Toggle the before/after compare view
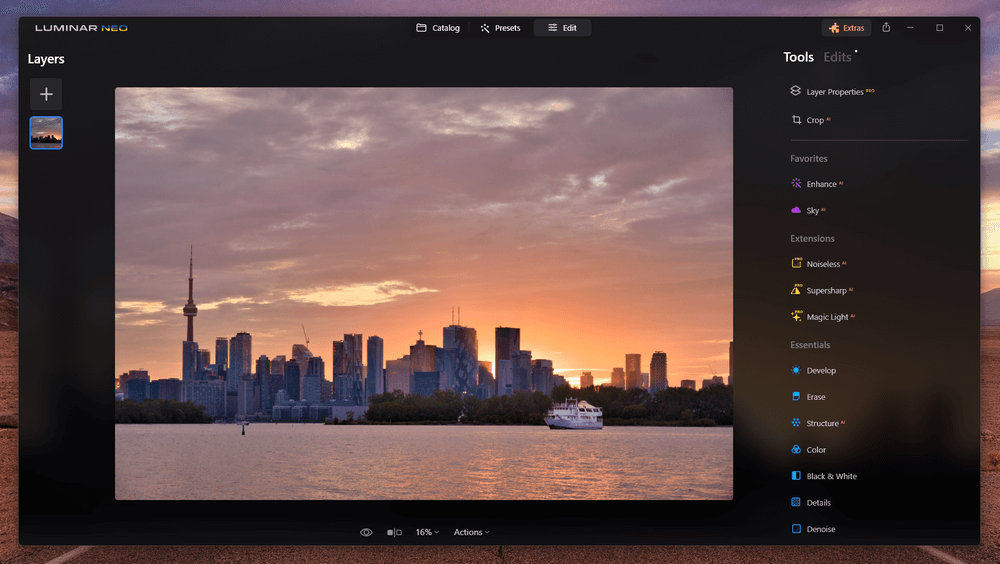The height and width of the screenshot is (564, 1000). pos(394,532)
